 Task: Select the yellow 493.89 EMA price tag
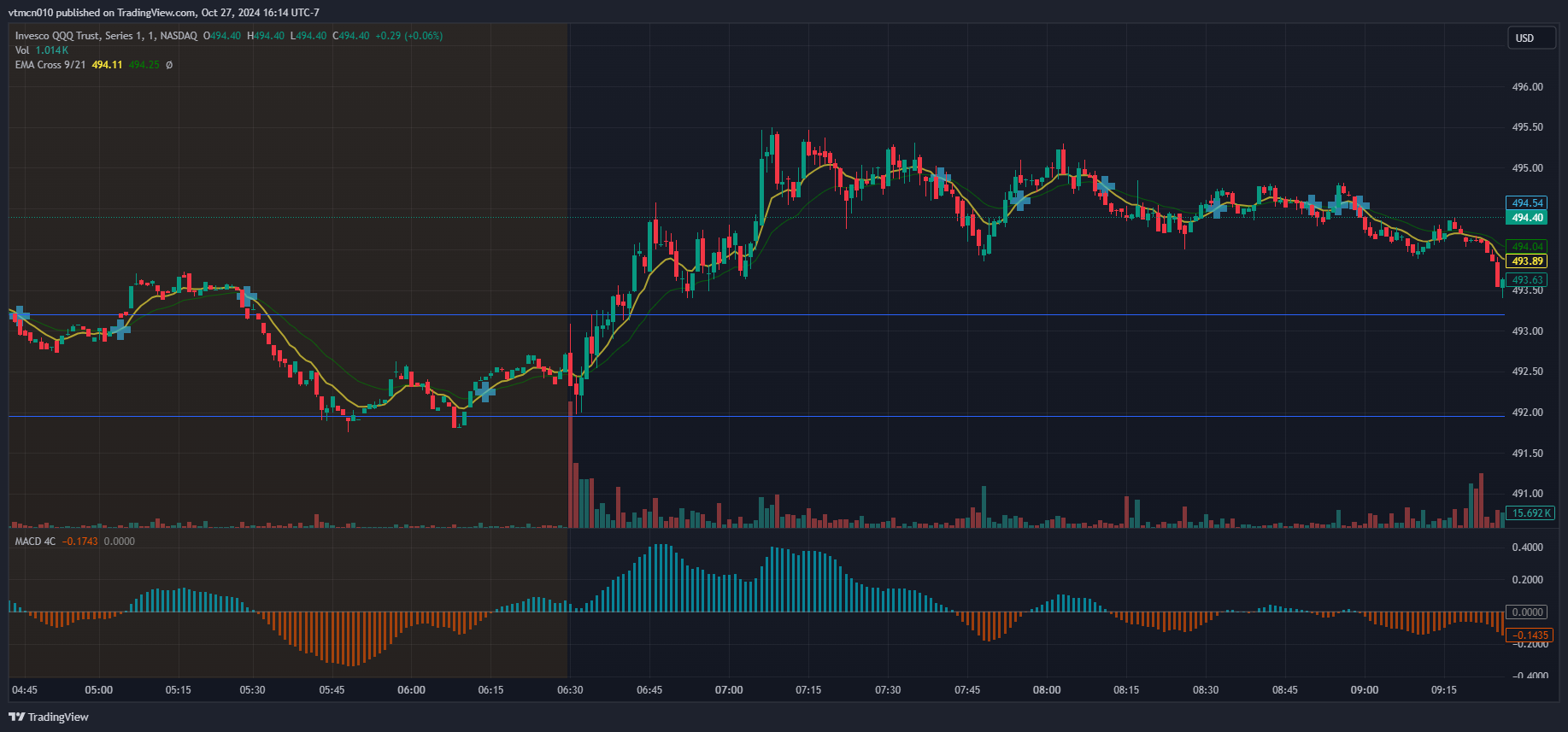(1526, 261)
